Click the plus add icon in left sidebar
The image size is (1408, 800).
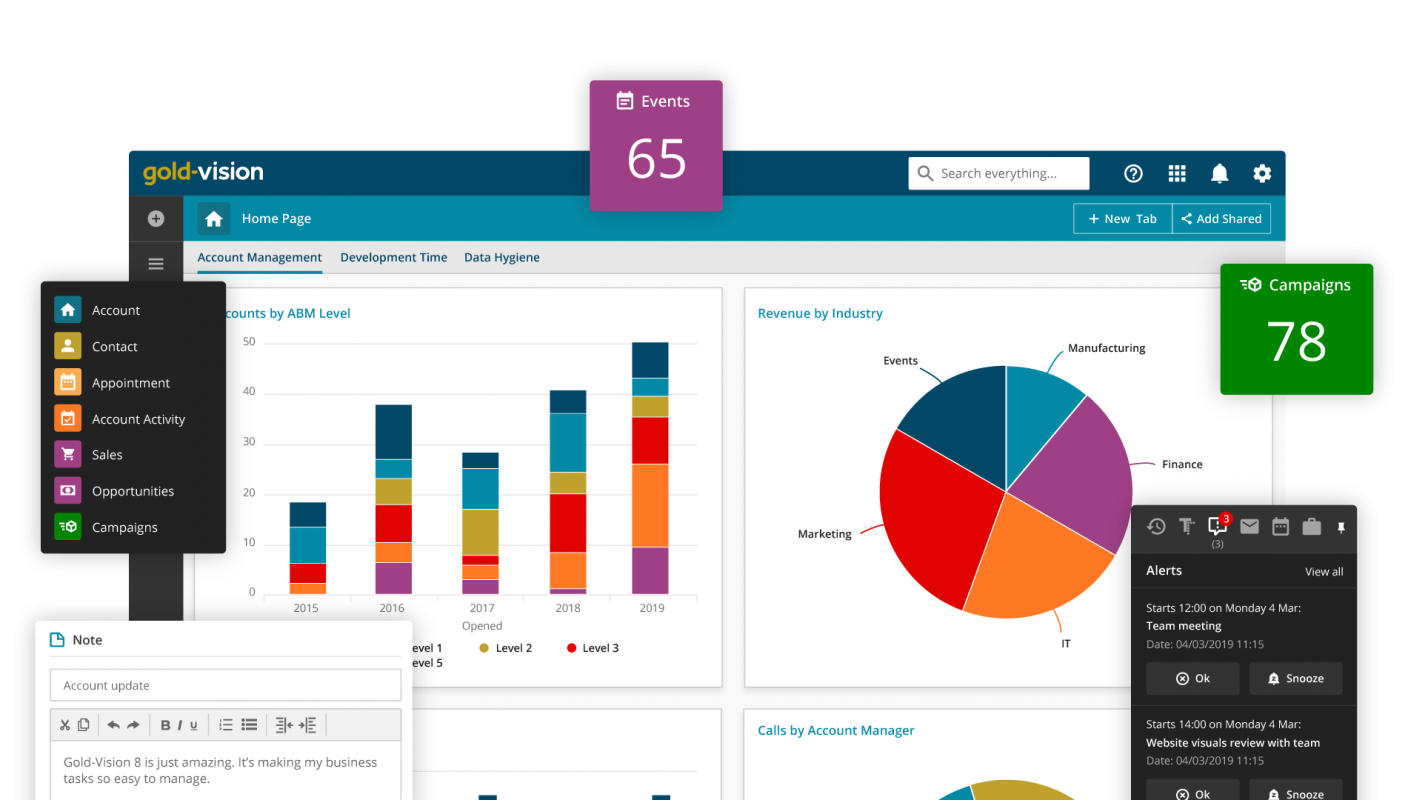156,218
